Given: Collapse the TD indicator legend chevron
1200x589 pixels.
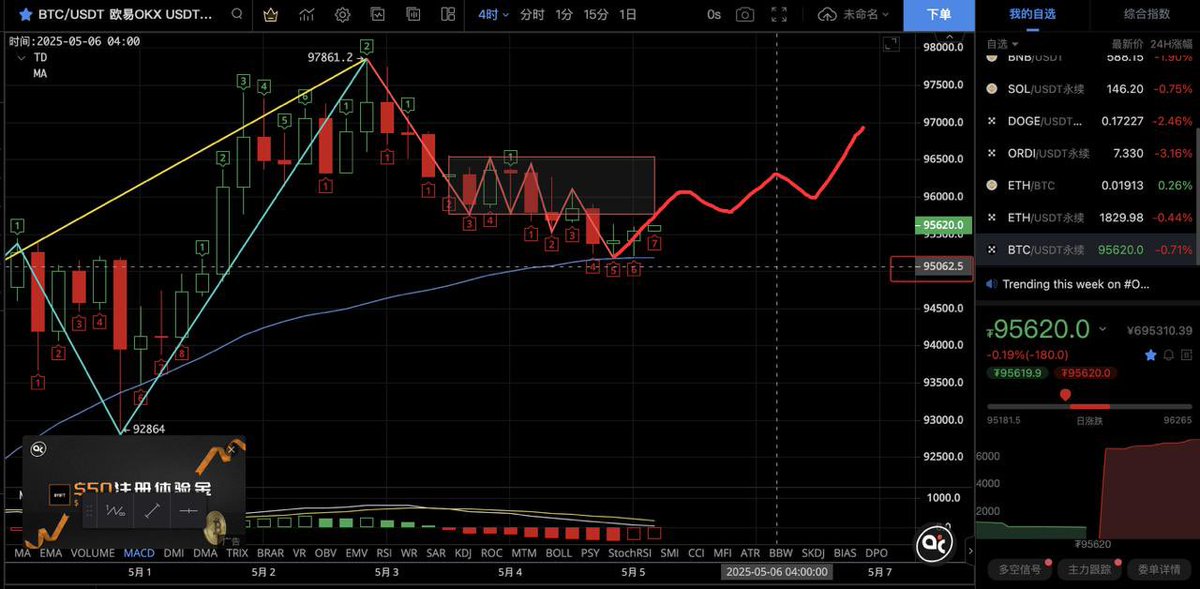Looking at the screenshot, I should (22, 58).
